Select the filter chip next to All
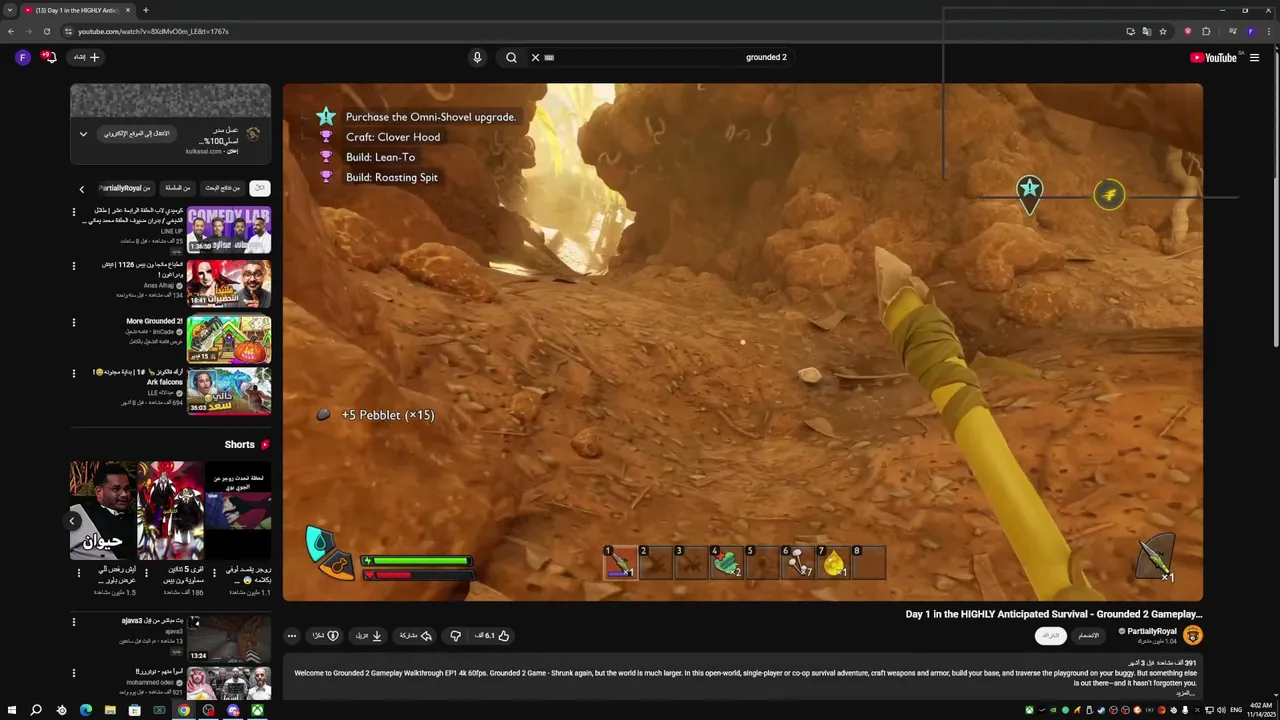Image resolution: width=1280 pixels, height=720 pixels. point(223,188)
